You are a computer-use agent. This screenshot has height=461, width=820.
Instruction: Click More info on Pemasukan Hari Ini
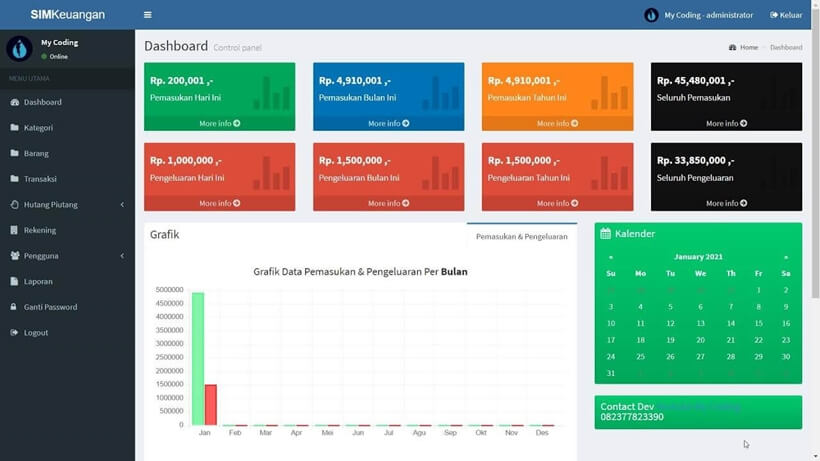[219, 123]
